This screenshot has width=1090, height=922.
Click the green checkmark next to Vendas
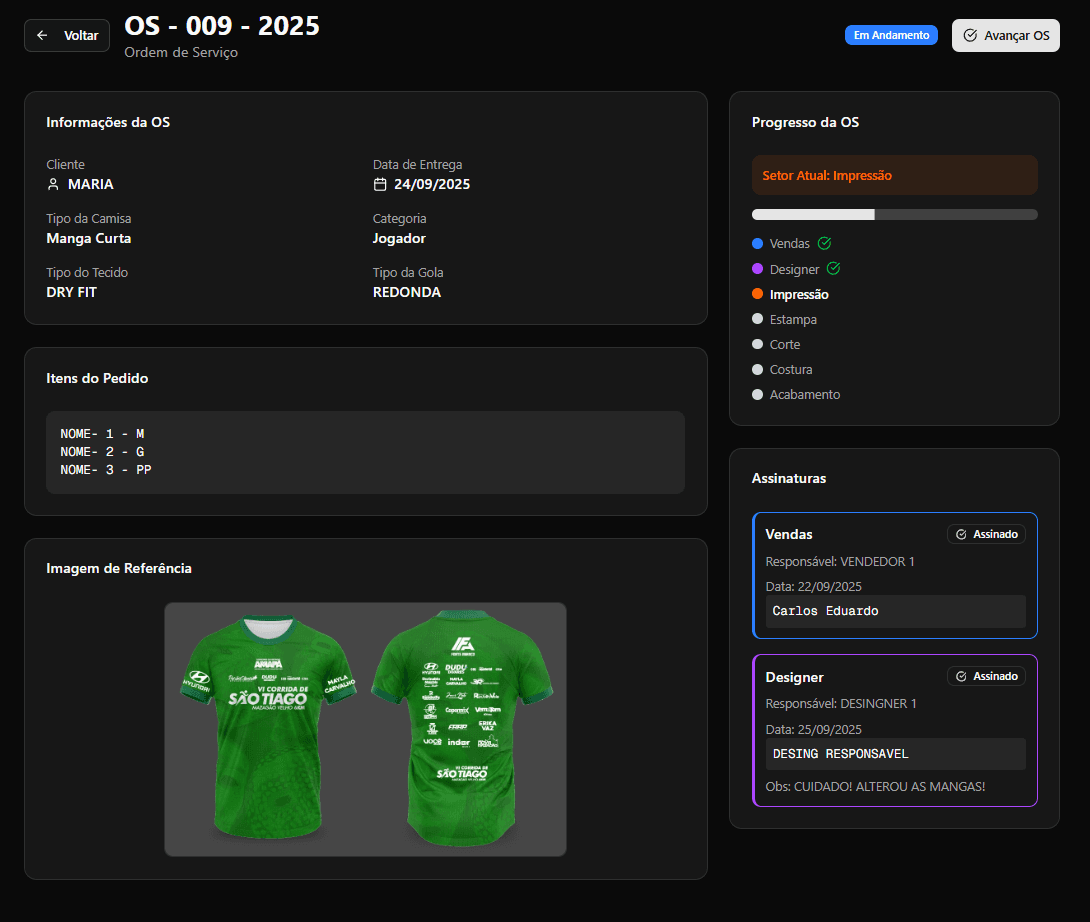[824, 243]
